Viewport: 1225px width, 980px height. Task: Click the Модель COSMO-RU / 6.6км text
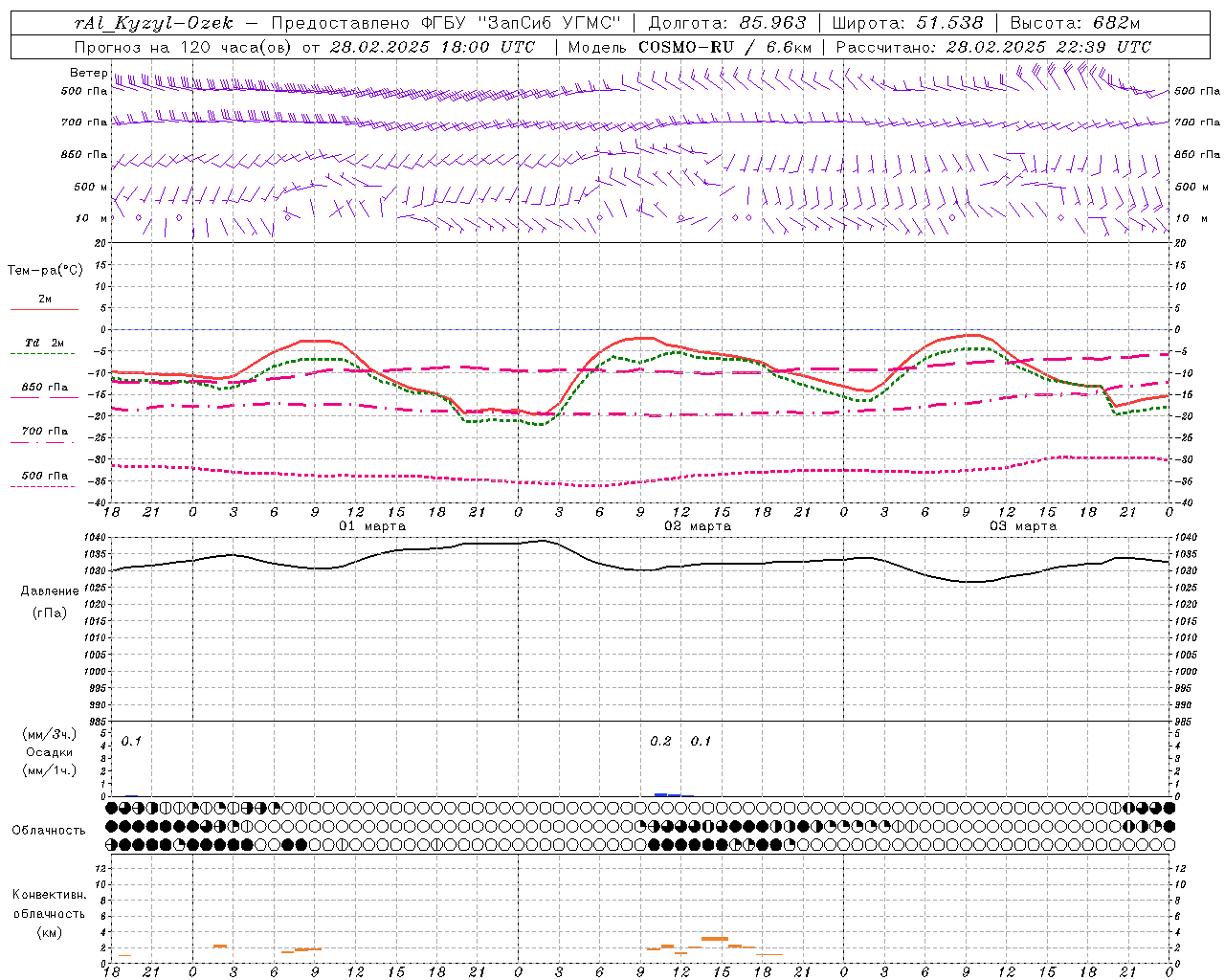(x=689, y=47)
